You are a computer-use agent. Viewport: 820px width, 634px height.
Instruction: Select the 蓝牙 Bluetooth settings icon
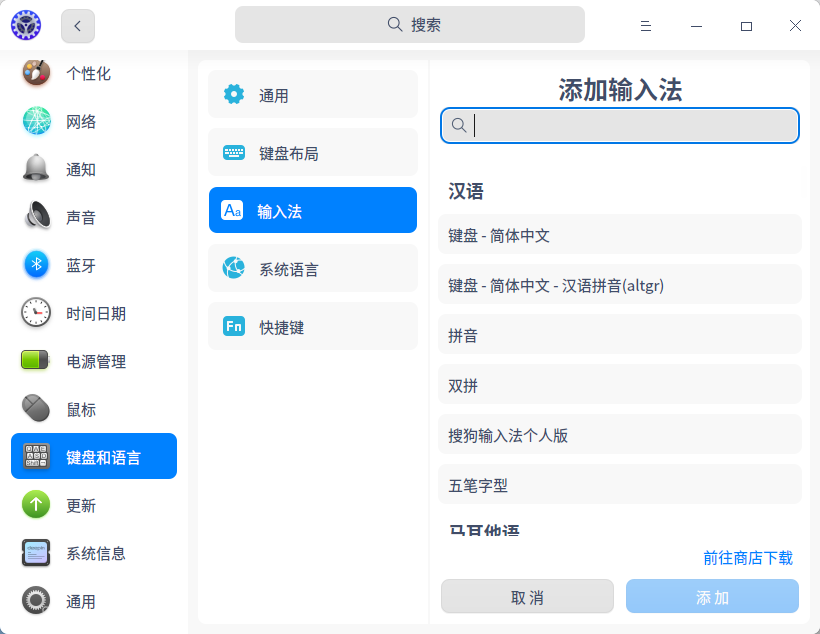pos(36,265)
